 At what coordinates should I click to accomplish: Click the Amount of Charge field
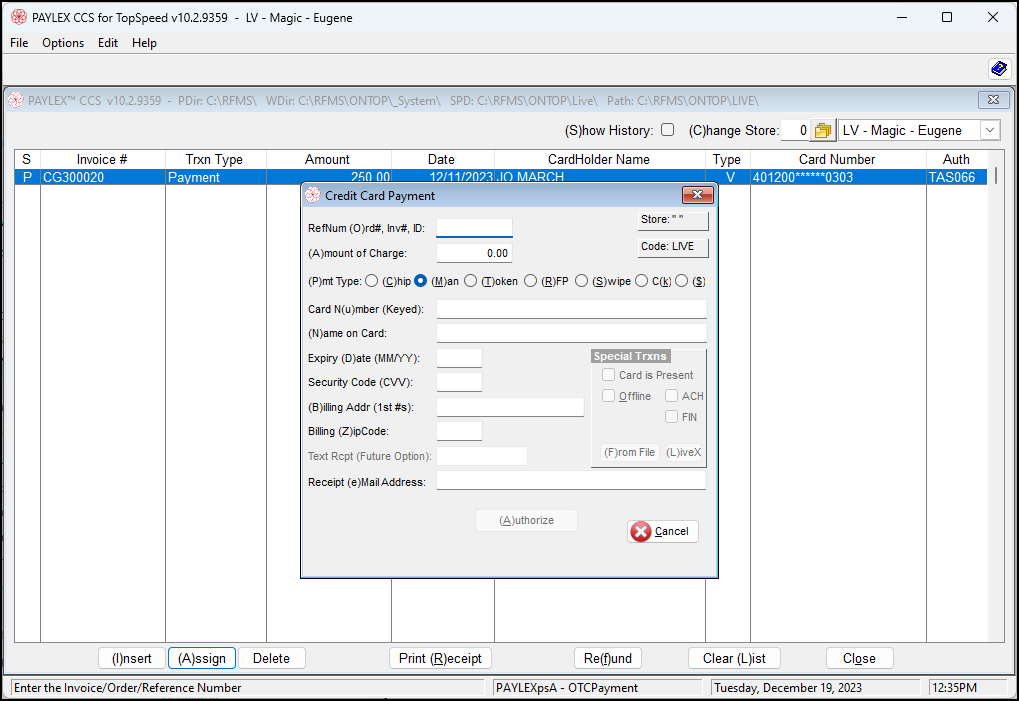point(474,253)
